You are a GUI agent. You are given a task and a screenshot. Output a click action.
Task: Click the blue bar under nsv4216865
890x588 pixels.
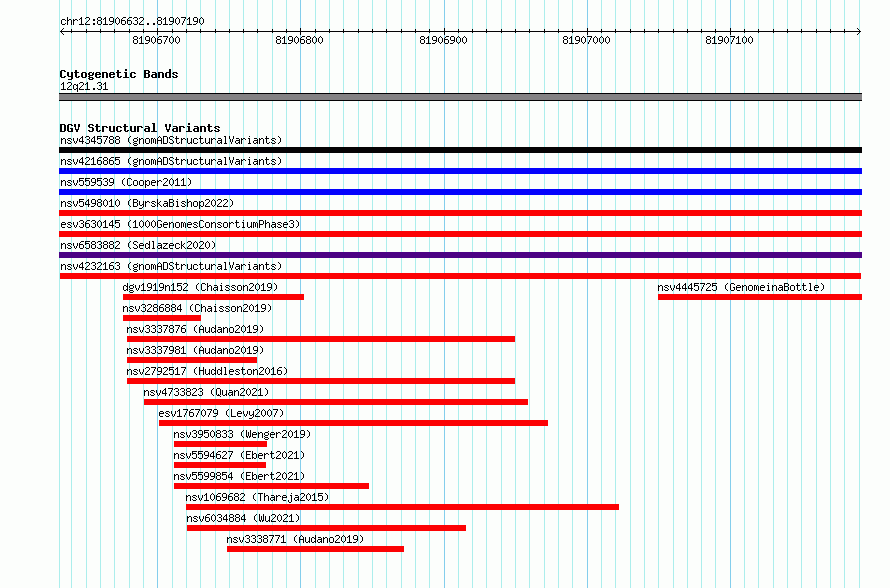tap(460, 171)
